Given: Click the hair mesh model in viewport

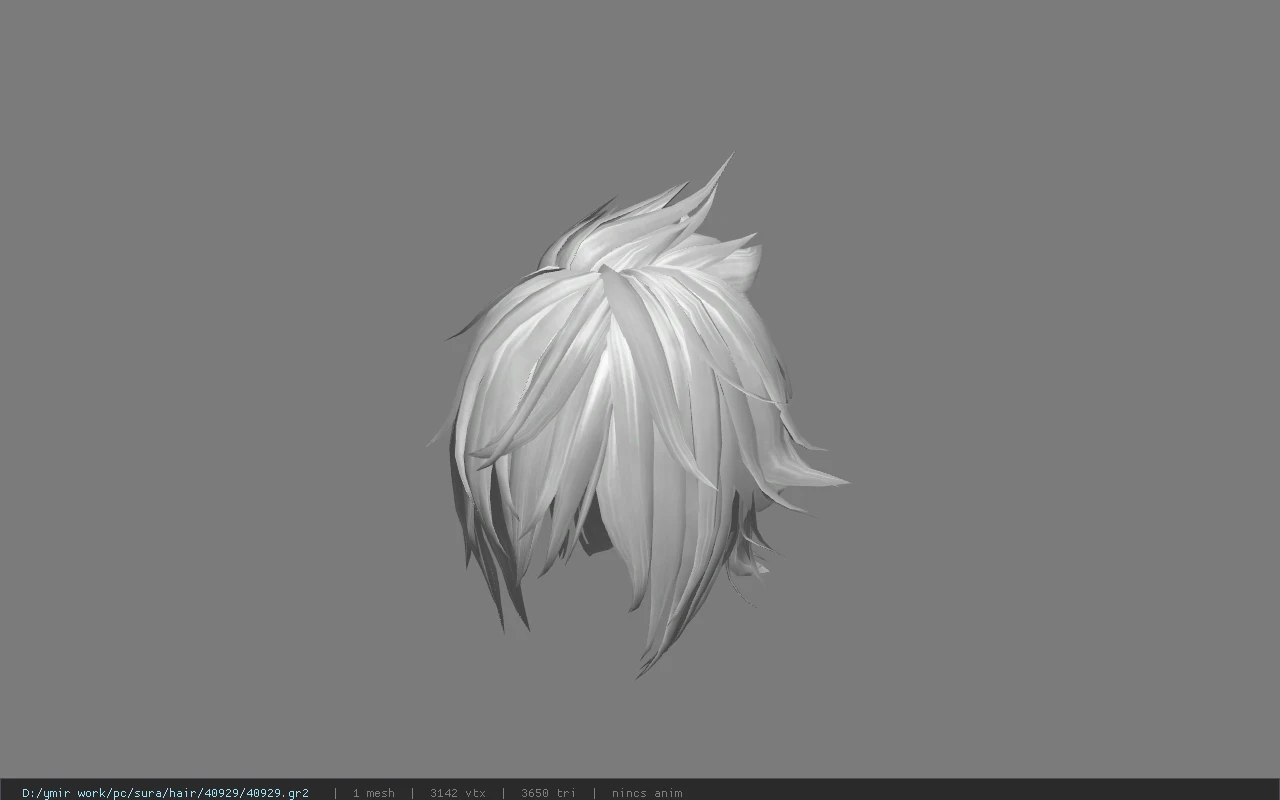Looking at the screenshot, I should coord(638,415).
